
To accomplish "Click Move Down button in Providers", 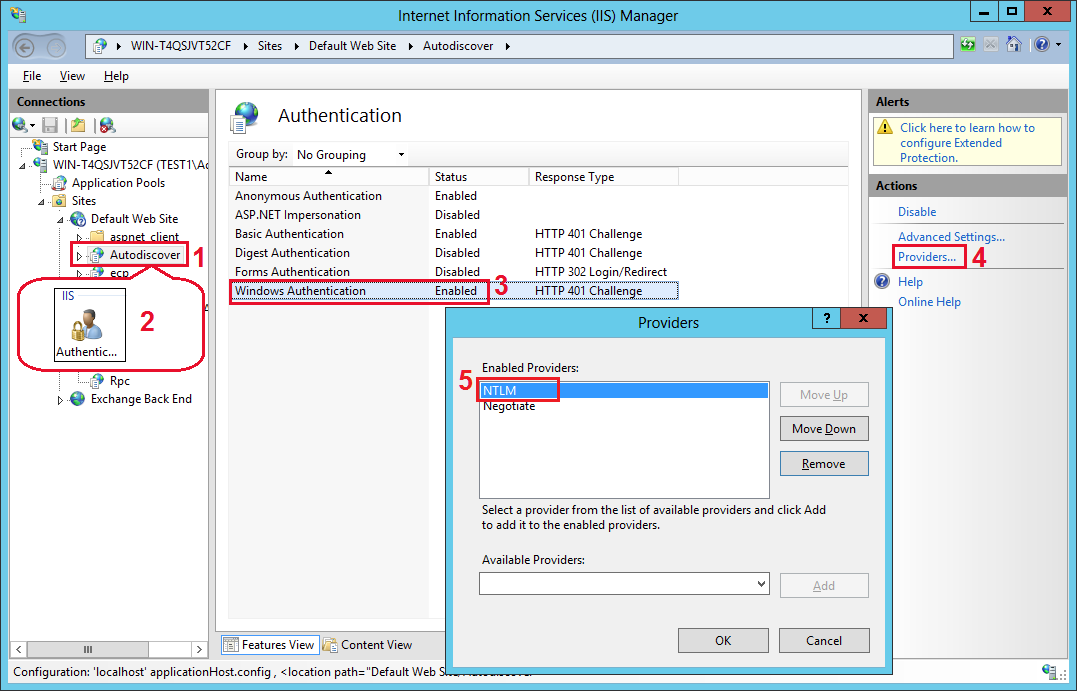I will (x=824, y=429).
